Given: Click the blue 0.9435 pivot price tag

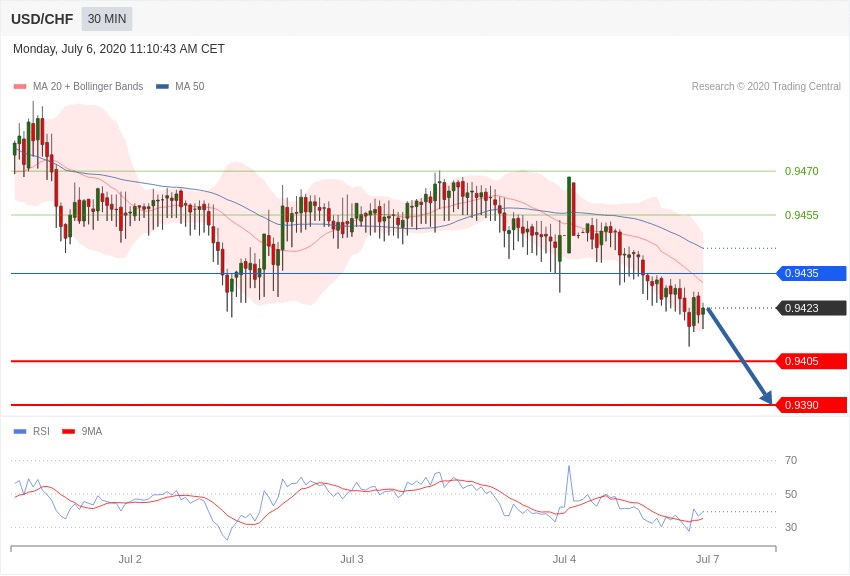Looking at the screenshot, I should coord(811,273).
